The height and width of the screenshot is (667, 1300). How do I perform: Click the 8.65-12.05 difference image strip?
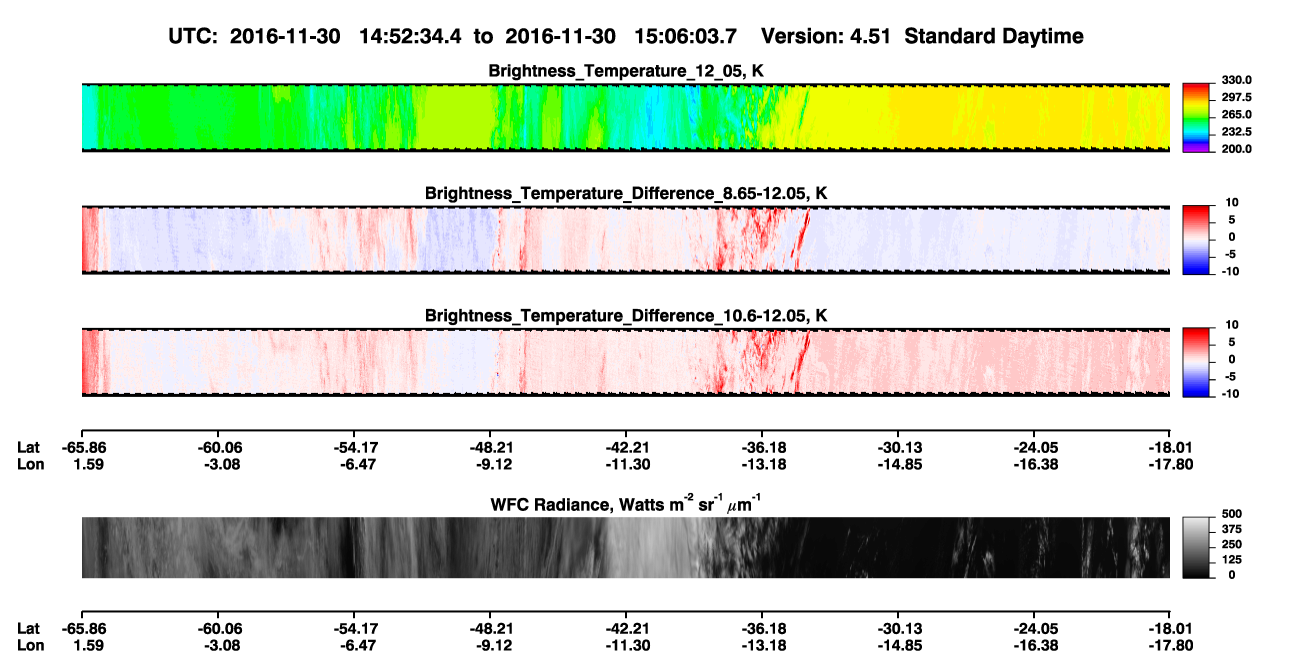[x=626, y=240]
